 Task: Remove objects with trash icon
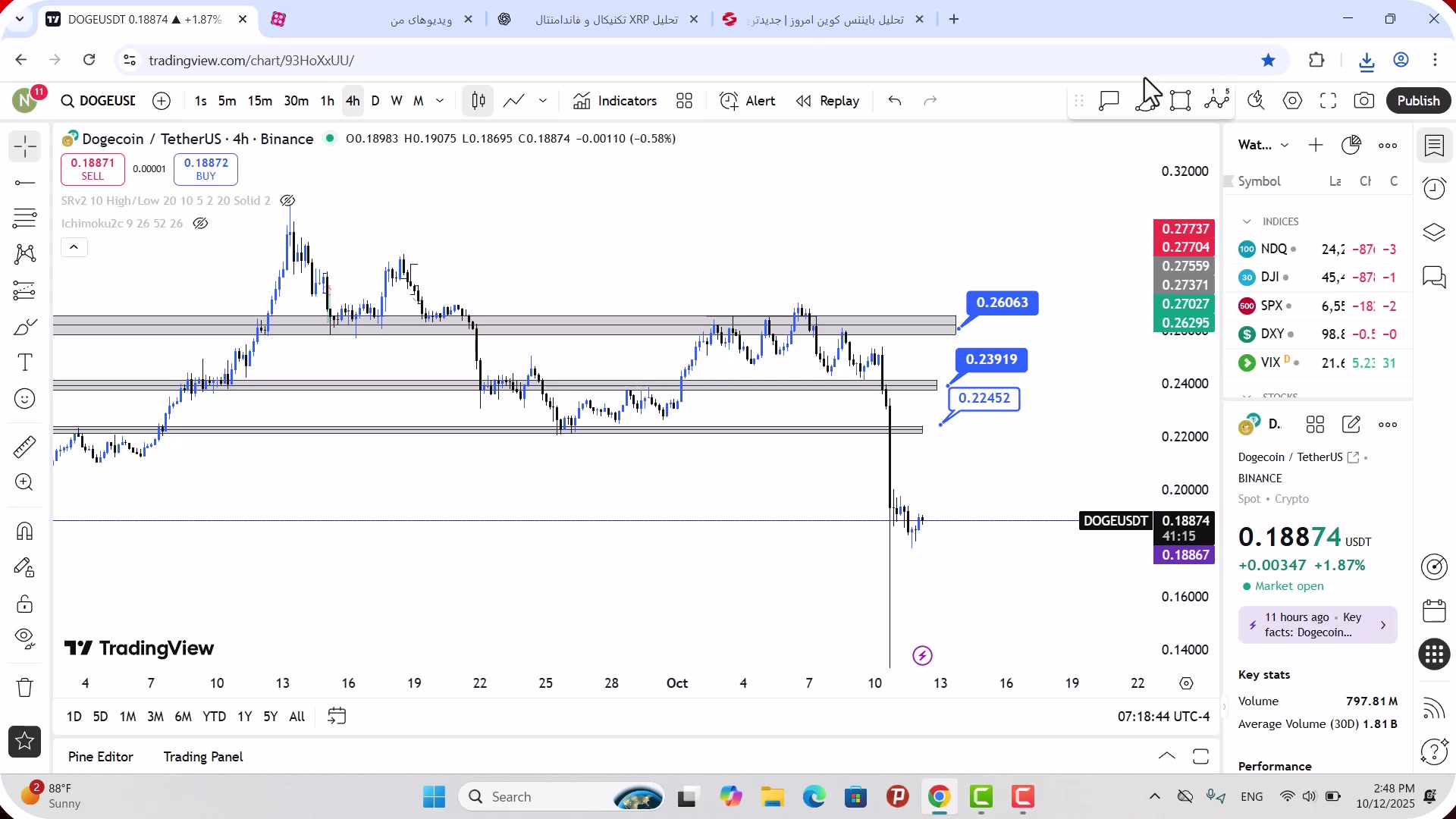click(x=25, y=687)
